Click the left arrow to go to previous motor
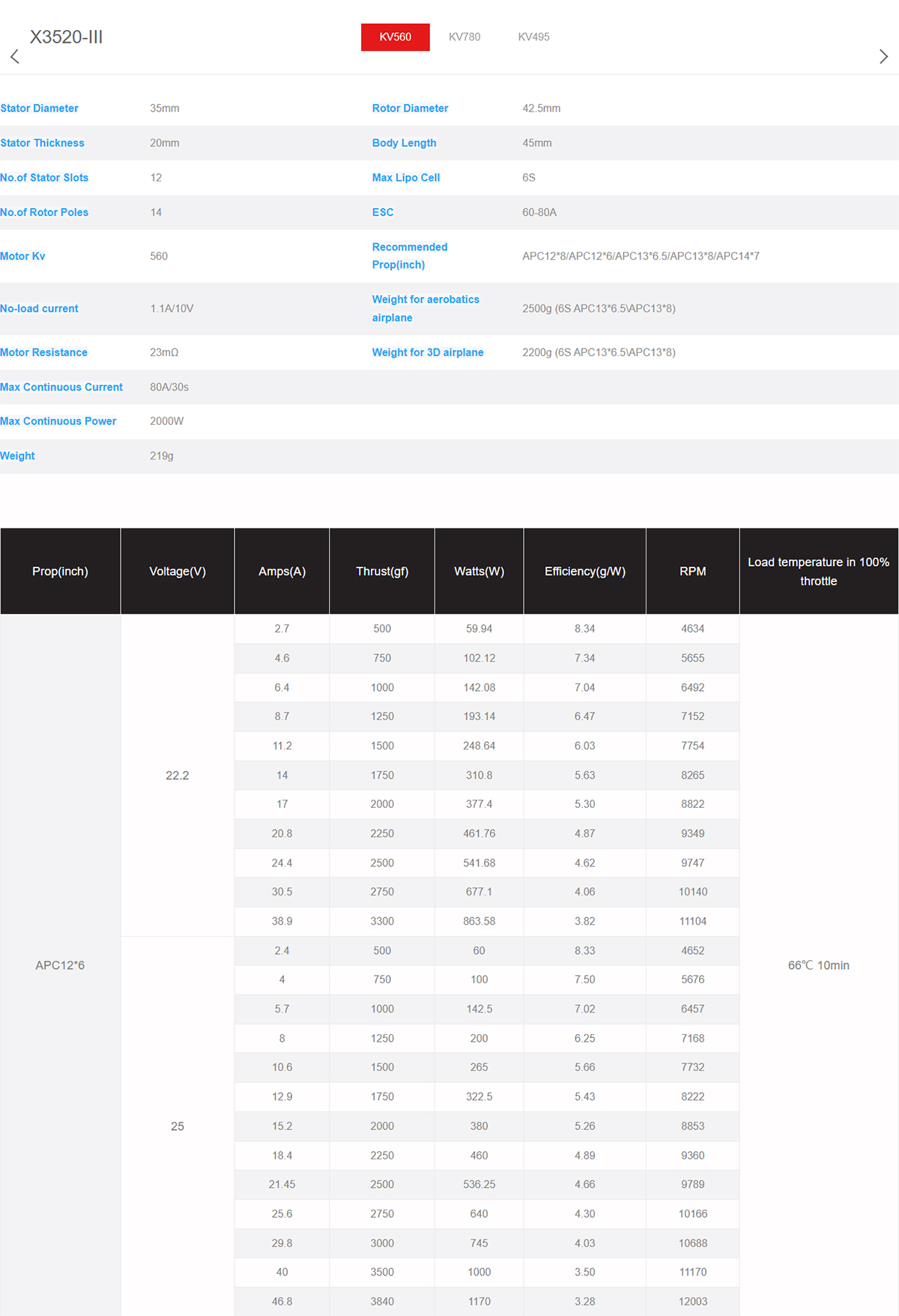 tap(14, 56)
